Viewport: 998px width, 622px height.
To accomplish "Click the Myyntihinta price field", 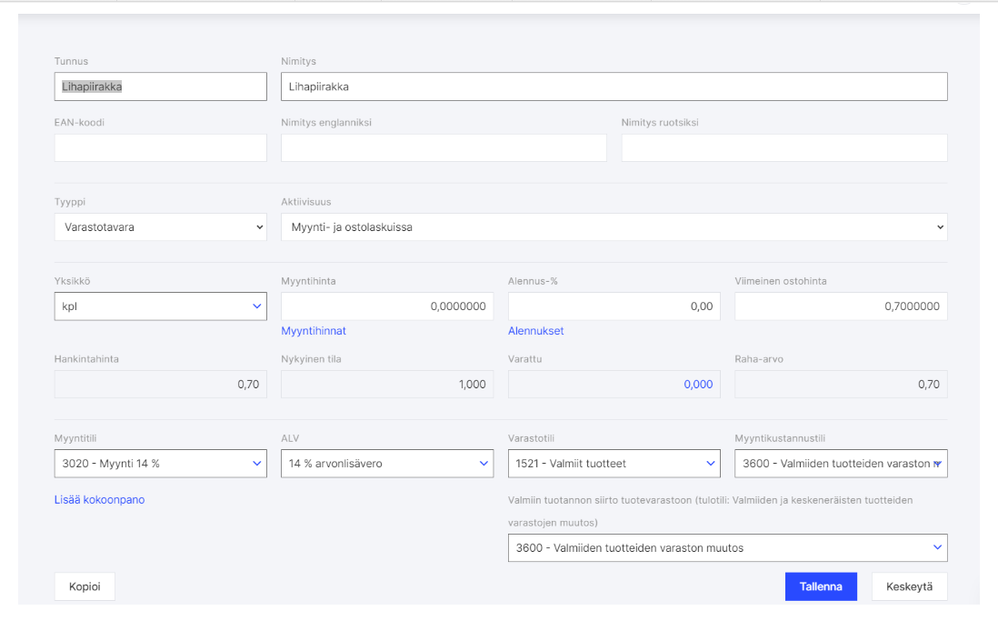I will coord(387,306).
